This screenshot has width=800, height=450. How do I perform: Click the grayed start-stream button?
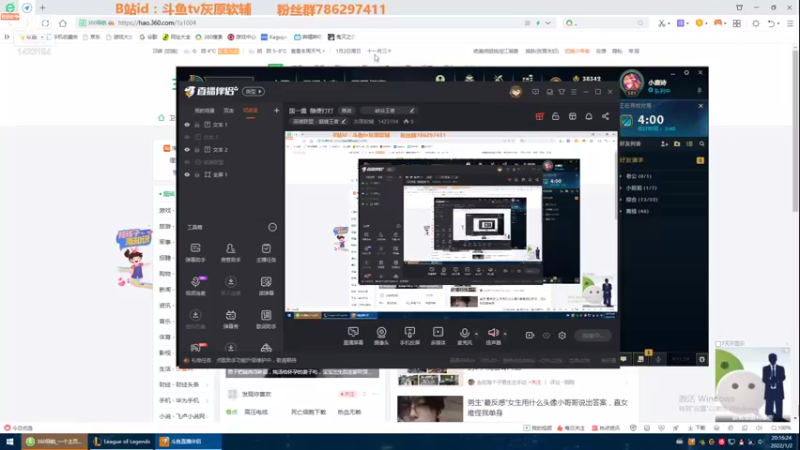coord(592,335)
